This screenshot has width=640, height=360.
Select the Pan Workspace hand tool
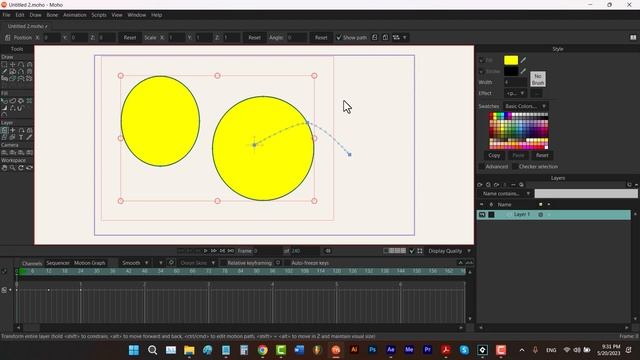(4, 168)
